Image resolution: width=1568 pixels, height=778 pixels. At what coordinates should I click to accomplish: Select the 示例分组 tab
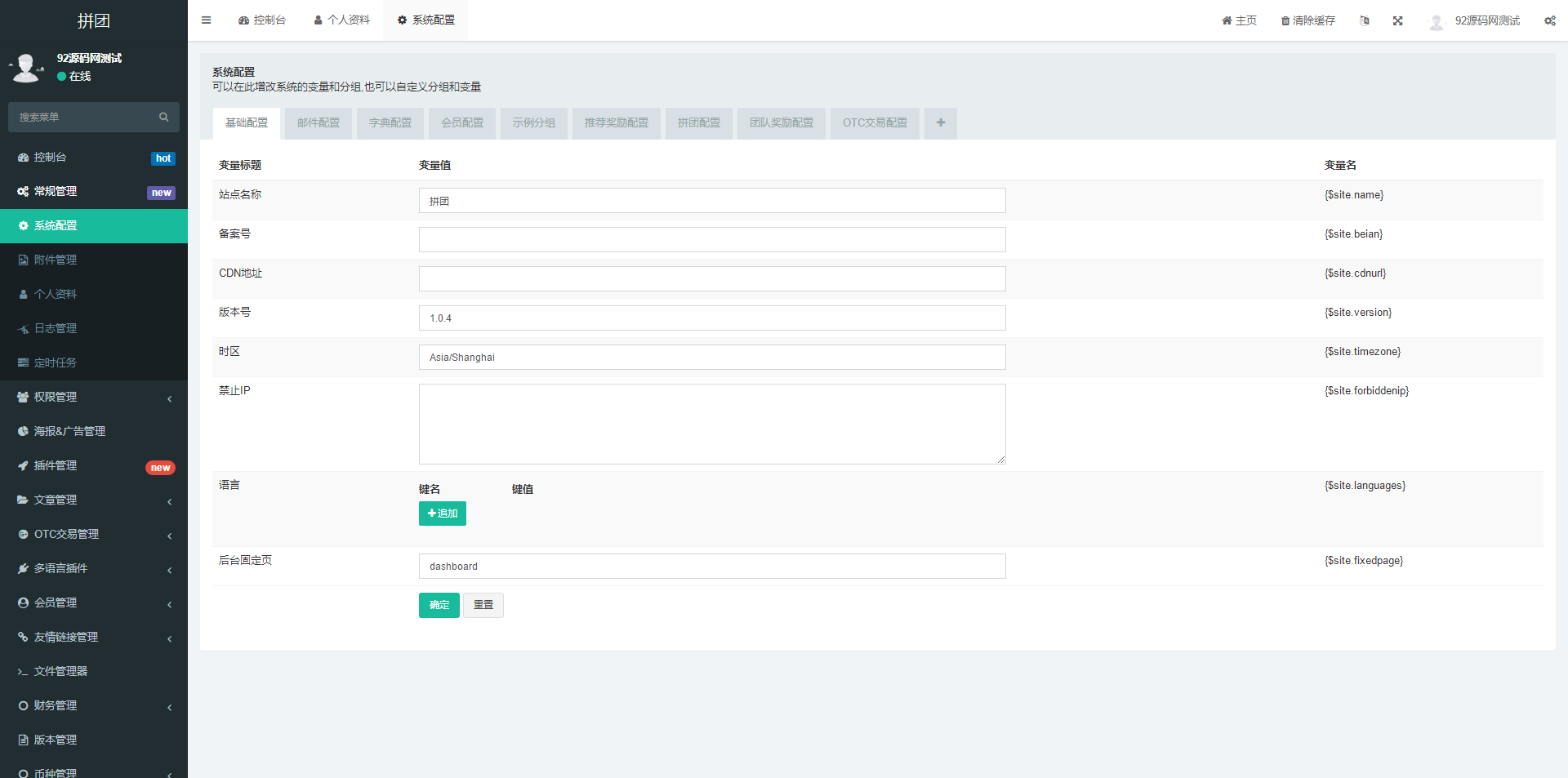pyautogui.click(x=534, y=123)
